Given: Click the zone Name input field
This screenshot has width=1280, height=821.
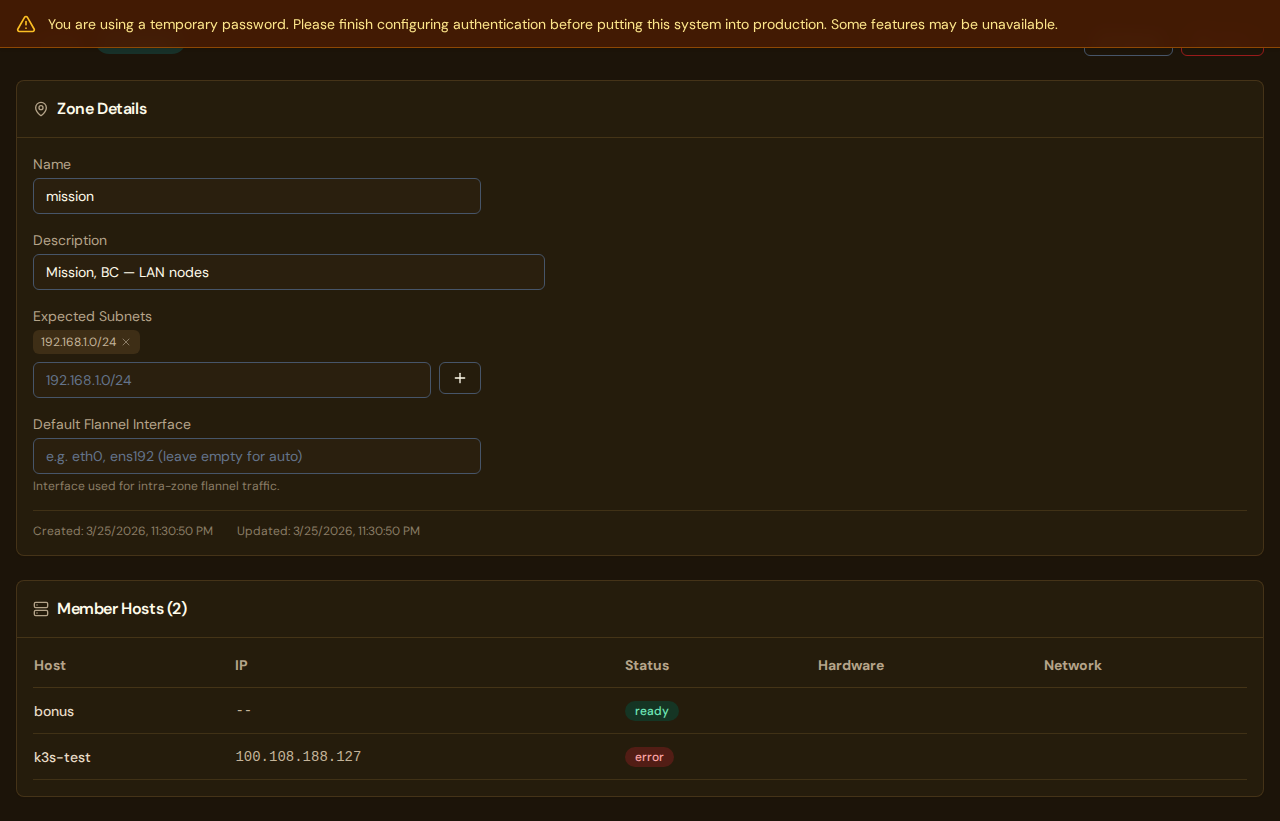Looking at the screenshot, I should tap(256, 196).
